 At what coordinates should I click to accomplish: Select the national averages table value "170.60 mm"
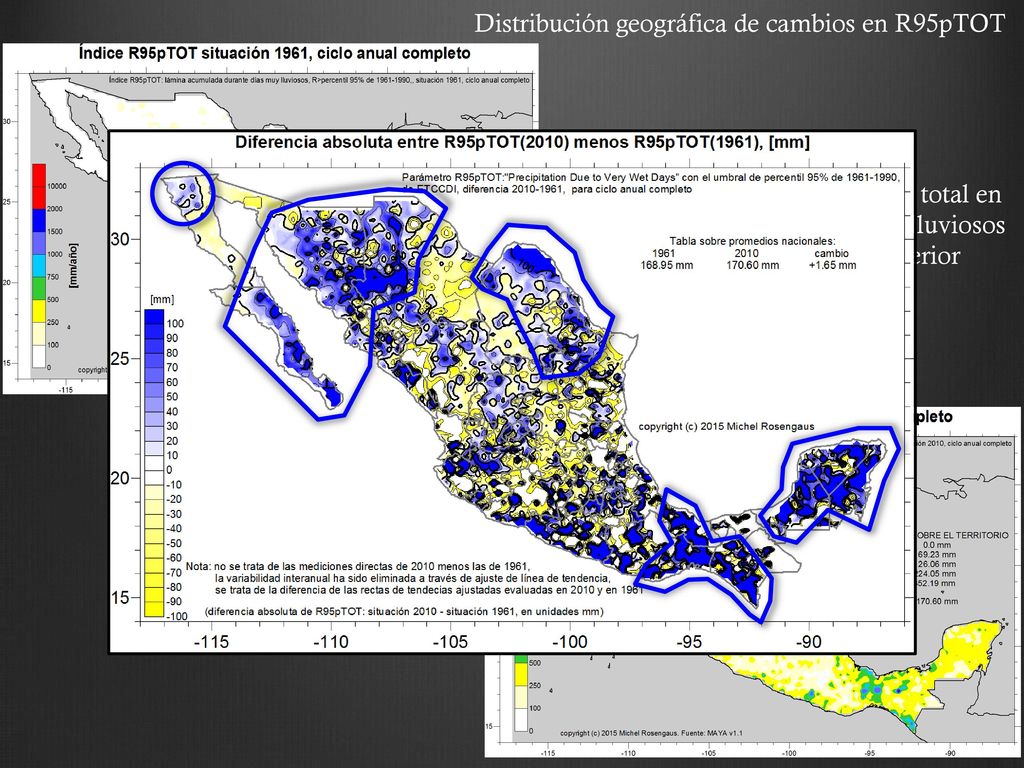coord(752,265)
